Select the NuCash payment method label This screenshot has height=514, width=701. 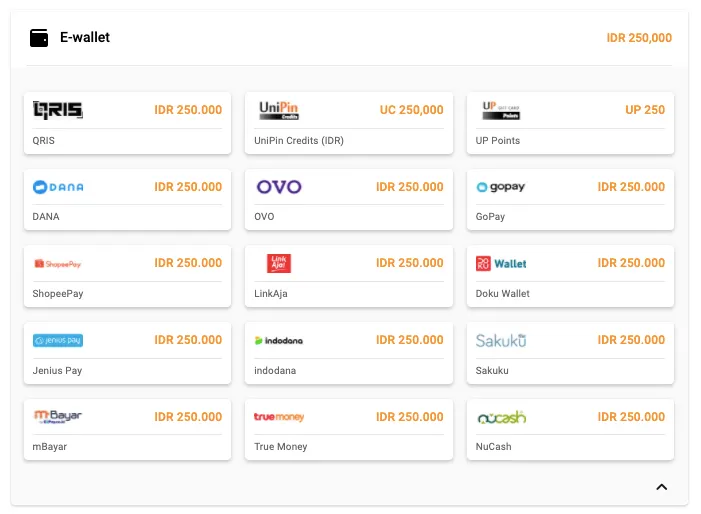point(494,447)
